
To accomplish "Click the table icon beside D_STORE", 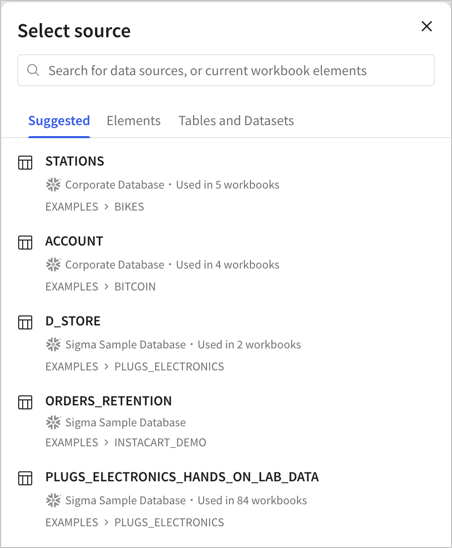I will pos(25,322).
